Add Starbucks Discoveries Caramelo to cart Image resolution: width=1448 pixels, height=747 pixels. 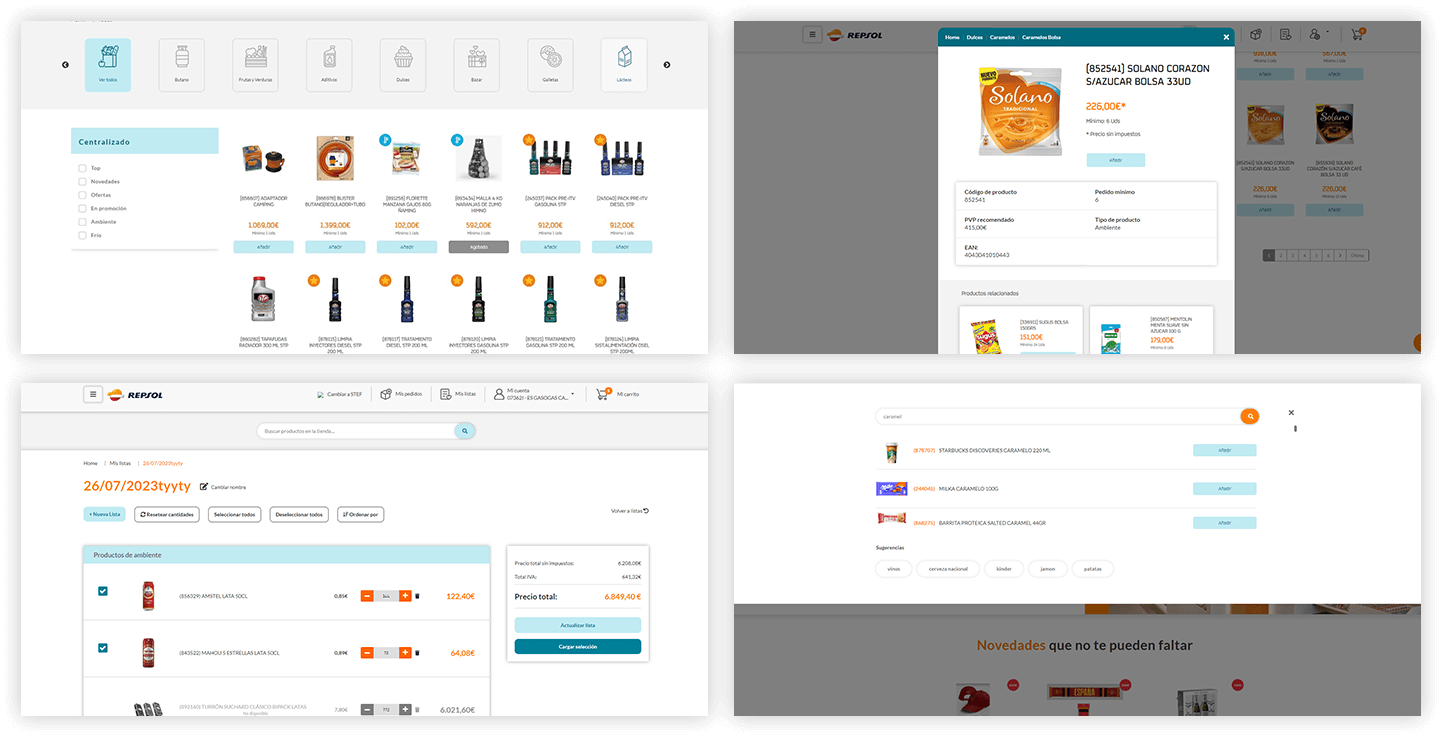(x=1224, y=451)
